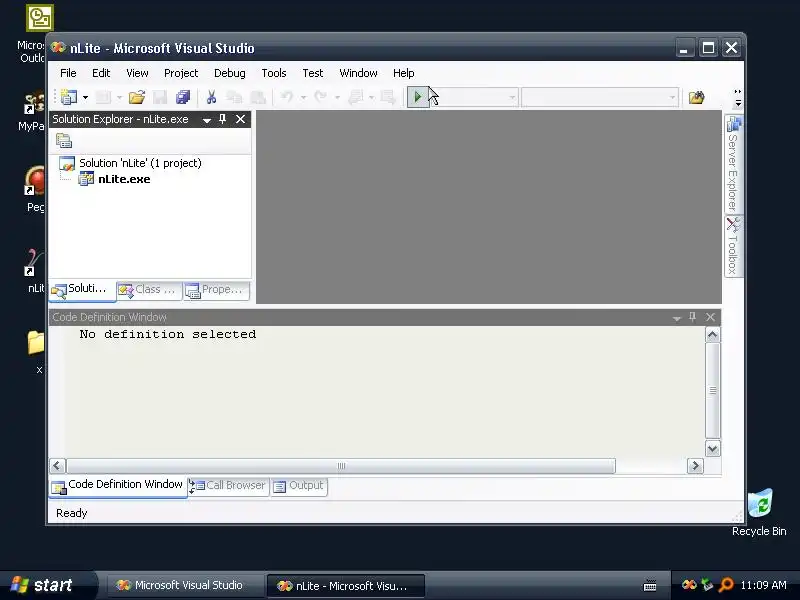Image resolution: width=800 pixels, height=600 pixels.
Task: Click the Recycle Bin desktop icon
Action: tap(759, 512)
